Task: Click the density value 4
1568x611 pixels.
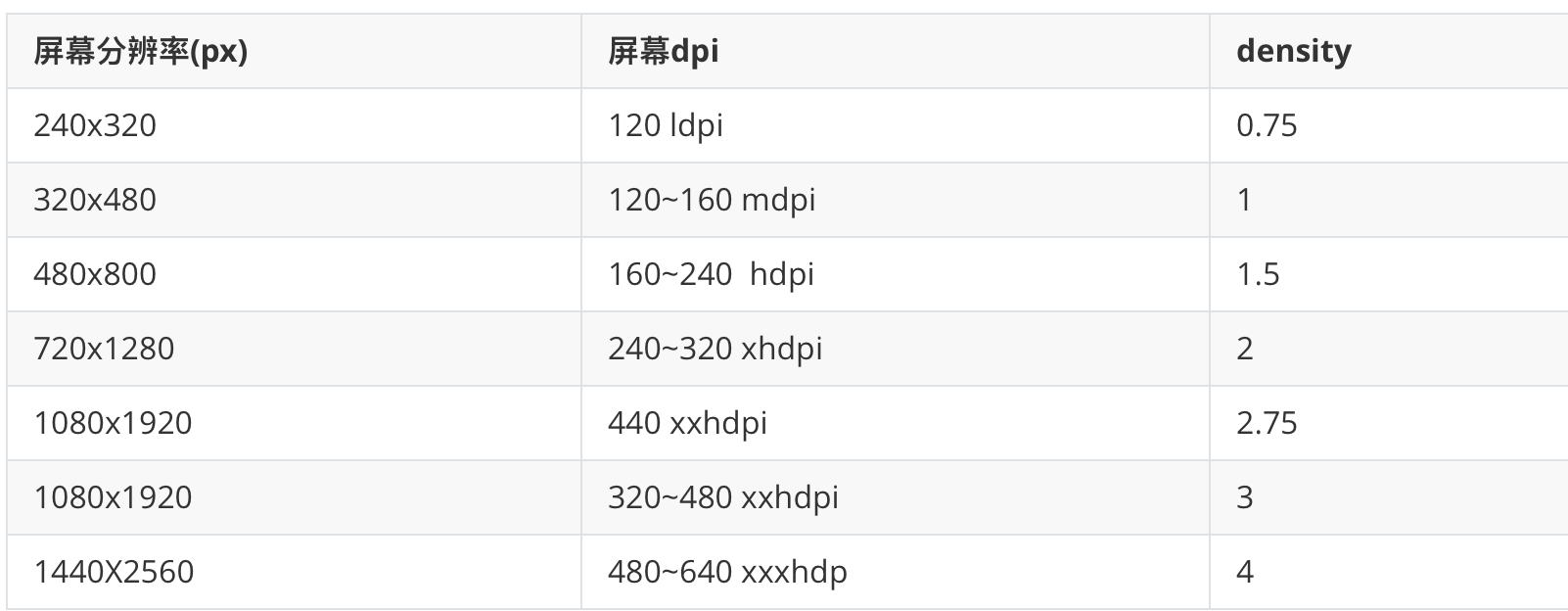Action: point(1245,572)
